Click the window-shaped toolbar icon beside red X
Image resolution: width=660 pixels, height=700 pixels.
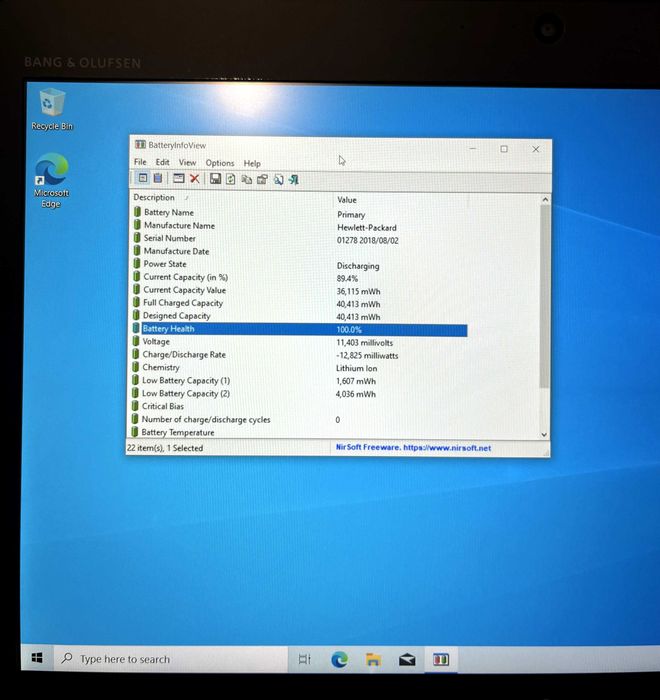pos(179,179)
